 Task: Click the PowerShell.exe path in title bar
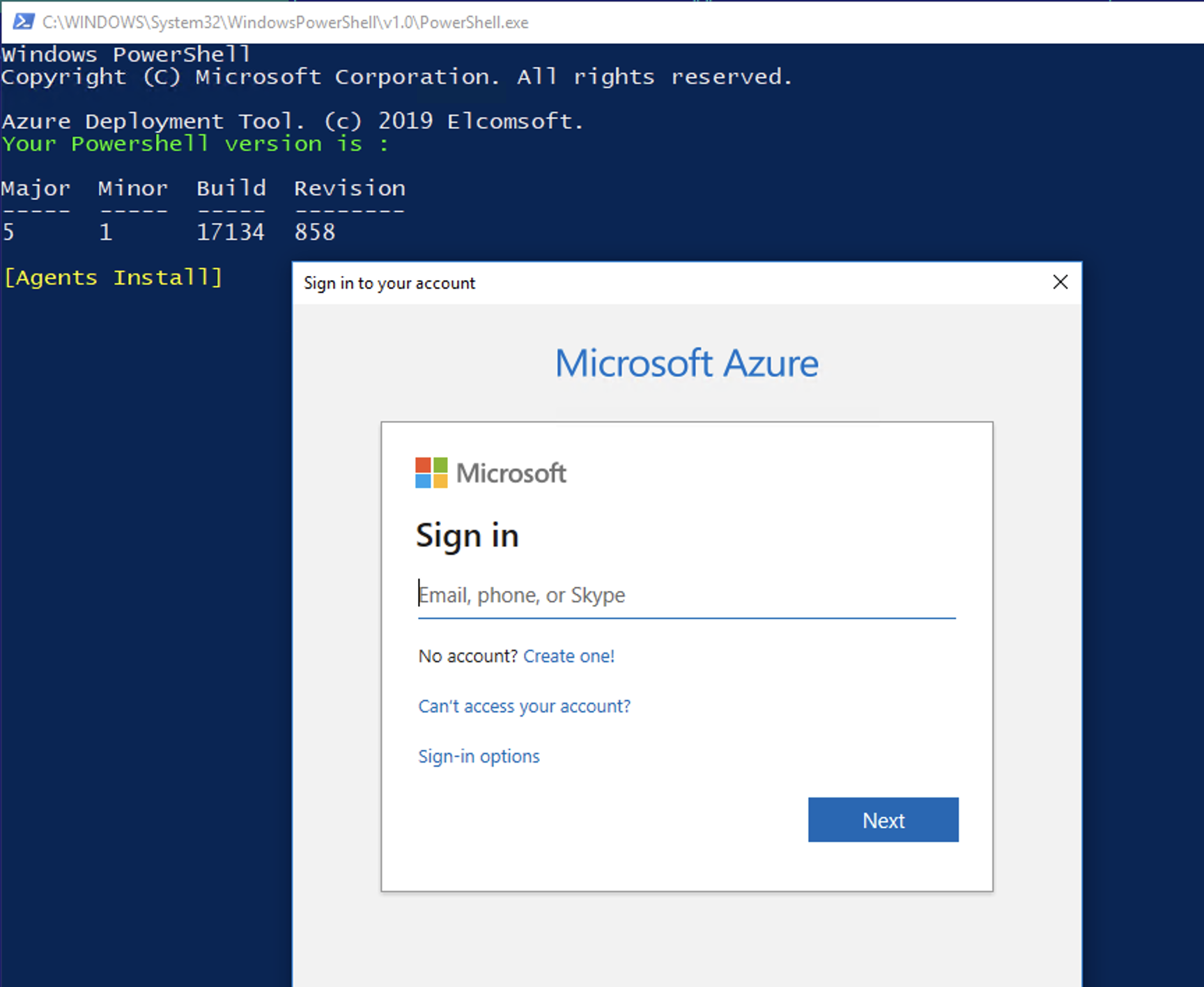click(286, 22)
